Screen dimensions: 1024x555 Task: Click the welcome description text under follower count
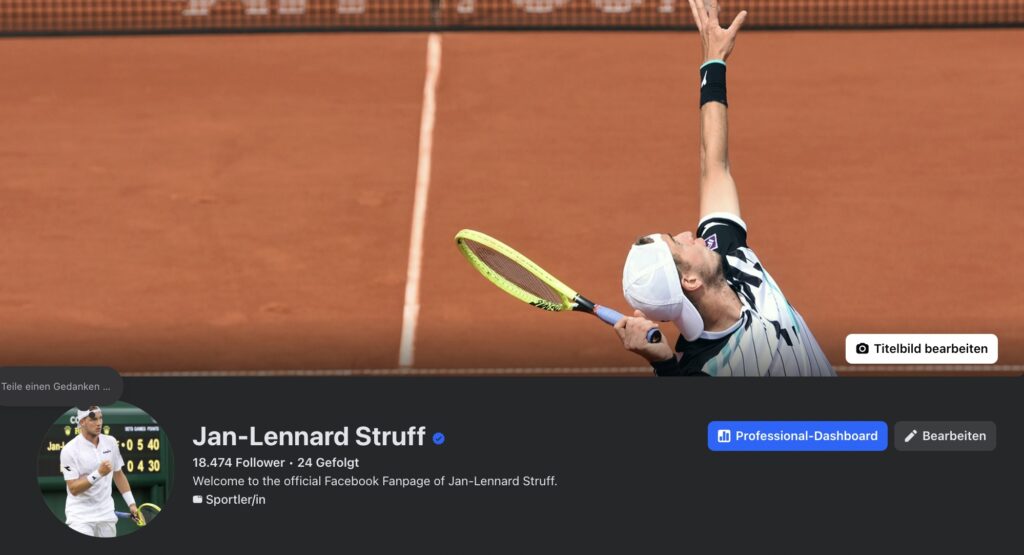click(375, 481)
